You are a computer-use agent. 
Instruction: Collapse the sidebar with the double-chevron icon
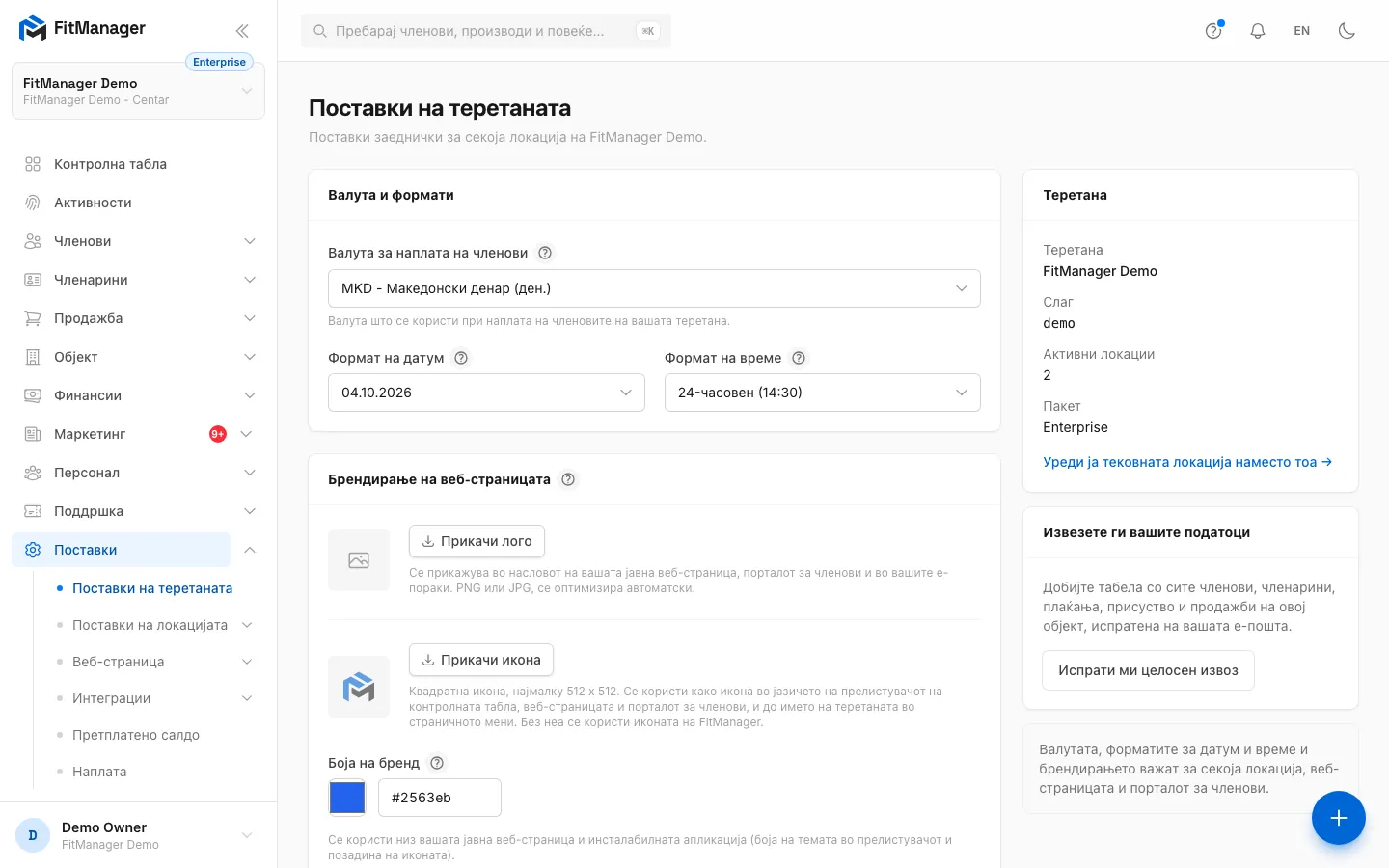[x=242, y=31]
